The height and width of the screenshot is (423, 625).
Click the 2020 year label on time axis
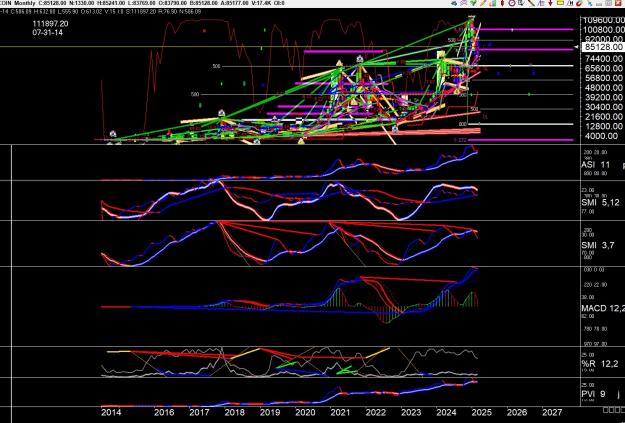(305, 412)
